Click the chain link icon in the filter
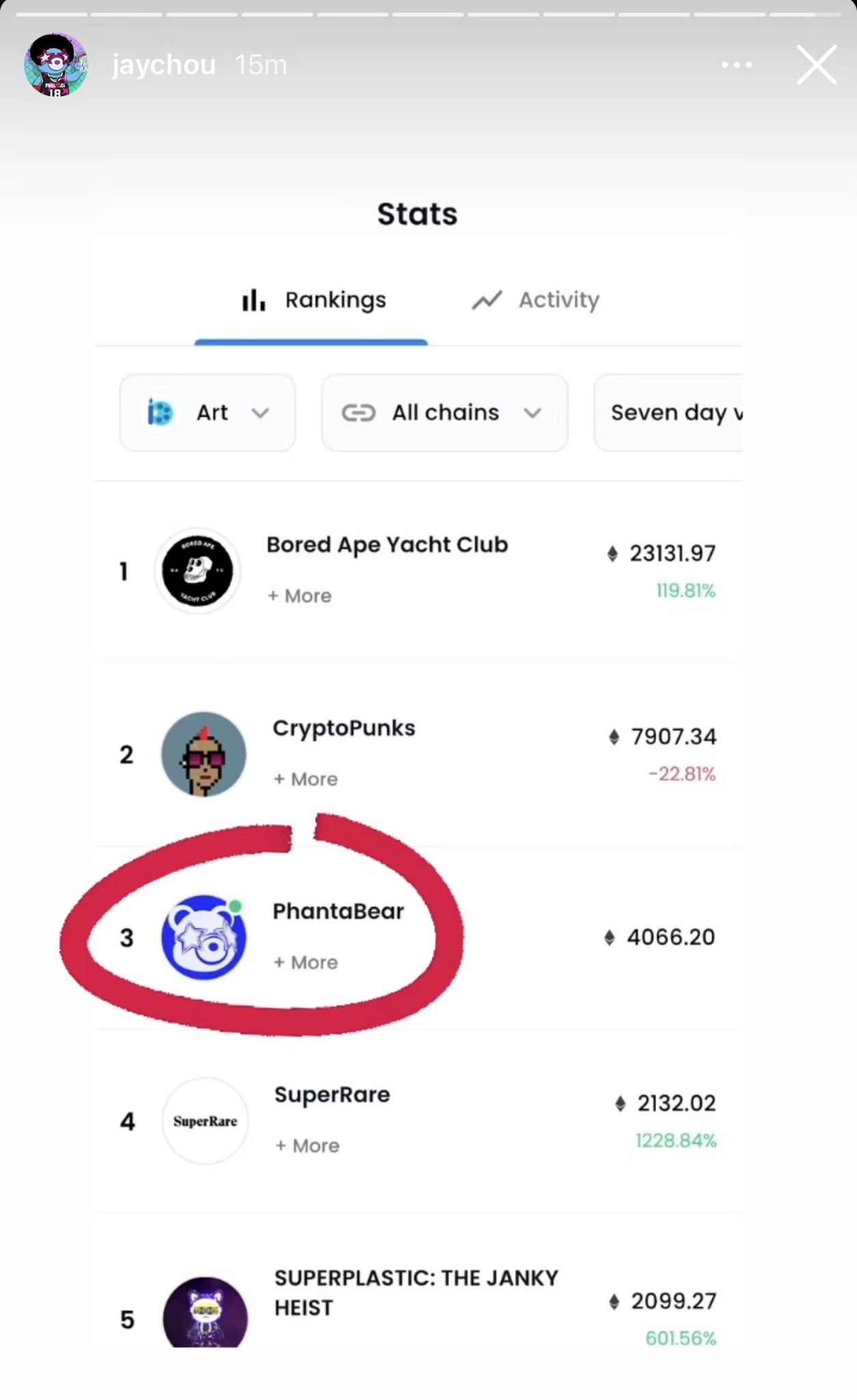Image resolution: width=857 pixels, height=1400 pixels. coord(359,413)
